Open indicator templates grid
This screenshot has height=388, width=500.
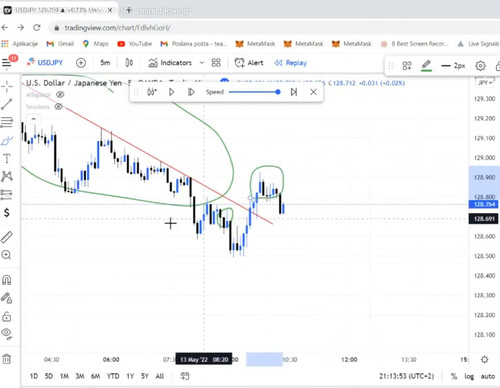(216, 63)
